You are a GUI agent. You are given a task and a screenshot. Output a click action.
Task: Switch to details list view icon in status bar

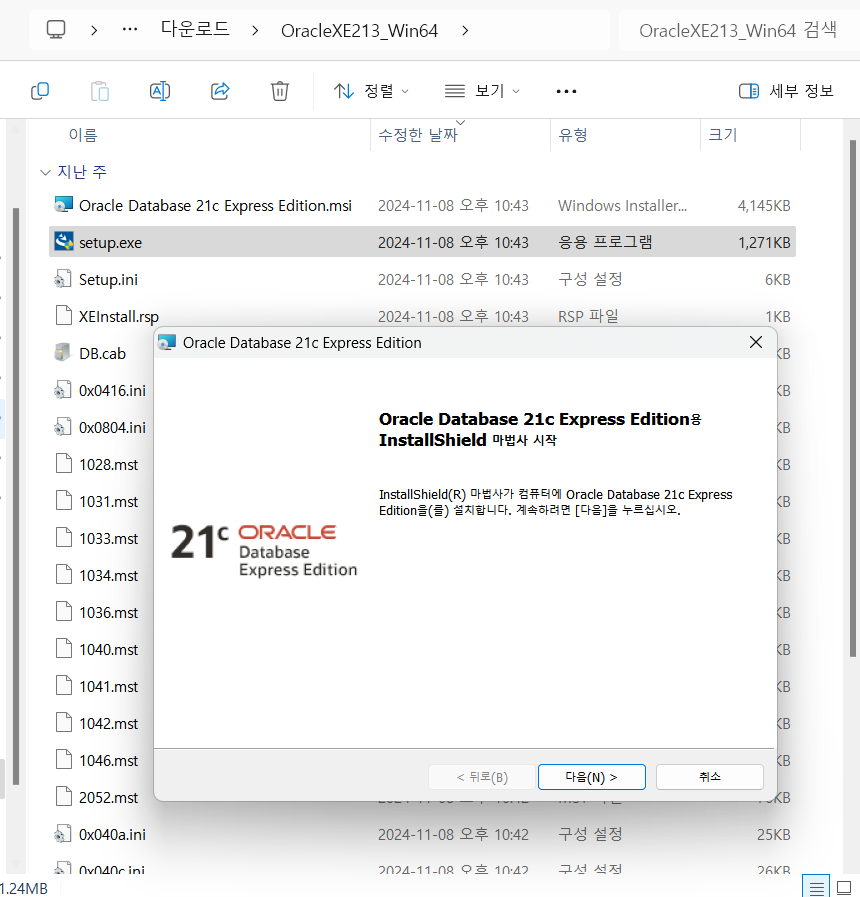(x=816, y=887)
